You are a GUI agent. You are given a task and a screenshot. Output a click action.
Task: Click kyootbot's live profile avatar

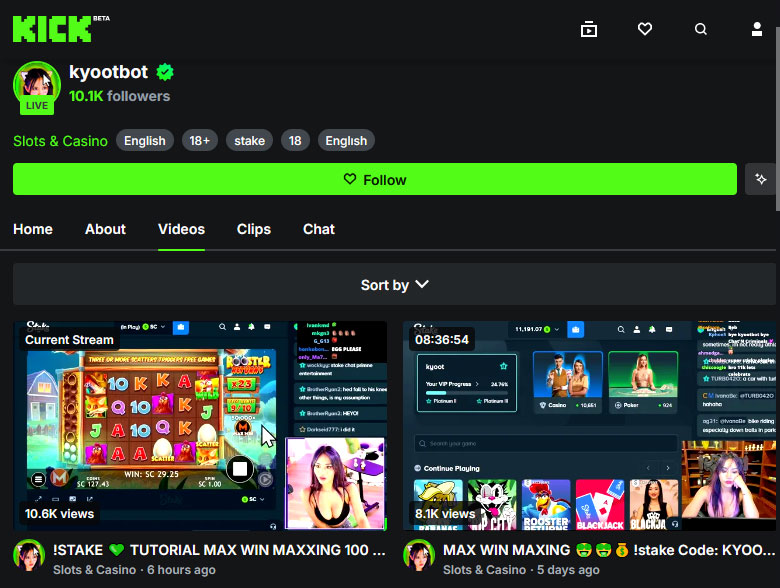(36, 85)
